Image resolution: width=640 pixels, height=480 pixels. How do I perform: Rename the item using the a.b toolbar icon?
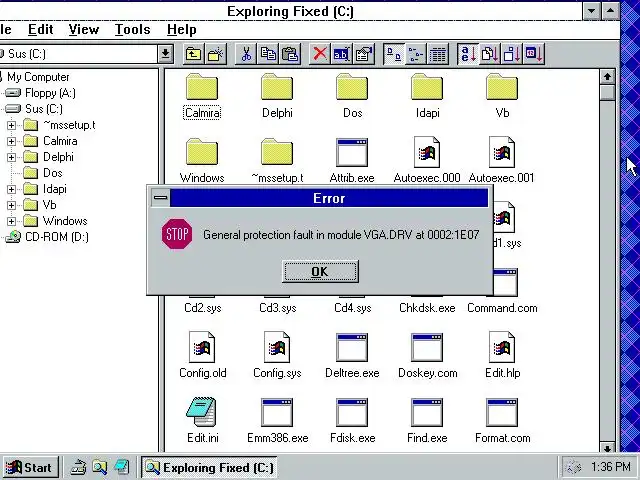point(342,54)
